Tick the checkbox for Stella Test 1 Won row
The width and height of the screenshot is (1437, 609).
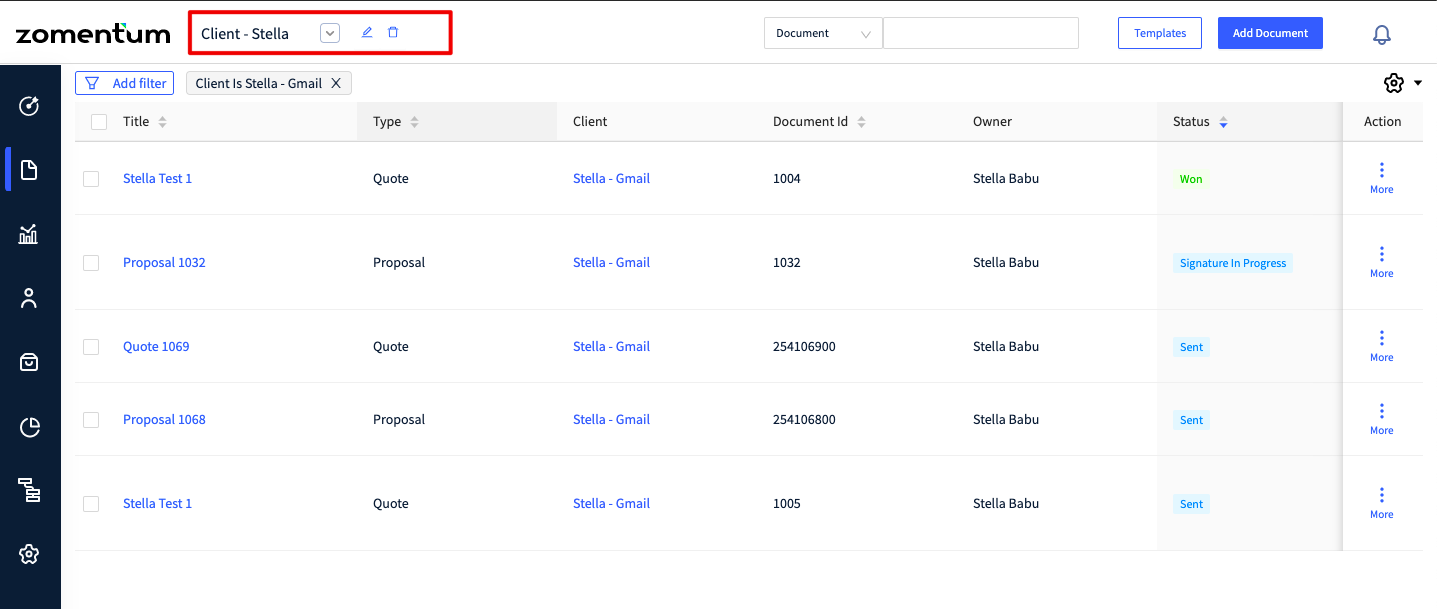point(91,179)
